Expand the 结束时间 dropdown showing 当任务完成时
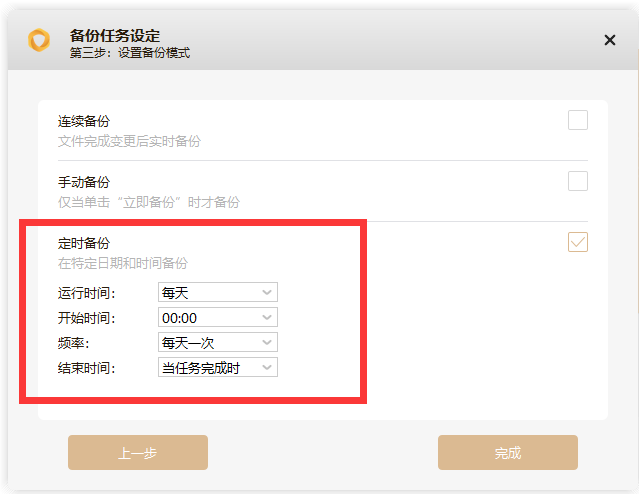Viewport: 639px width, 494px height. coord(218,367)
